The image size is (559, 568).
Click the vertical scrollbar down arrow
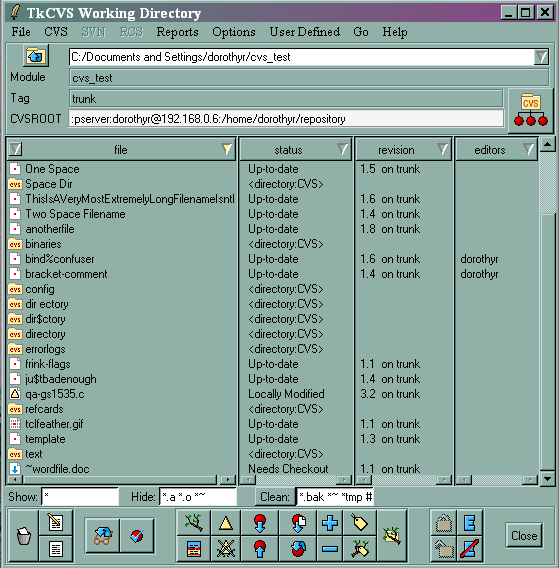[547, 479]
